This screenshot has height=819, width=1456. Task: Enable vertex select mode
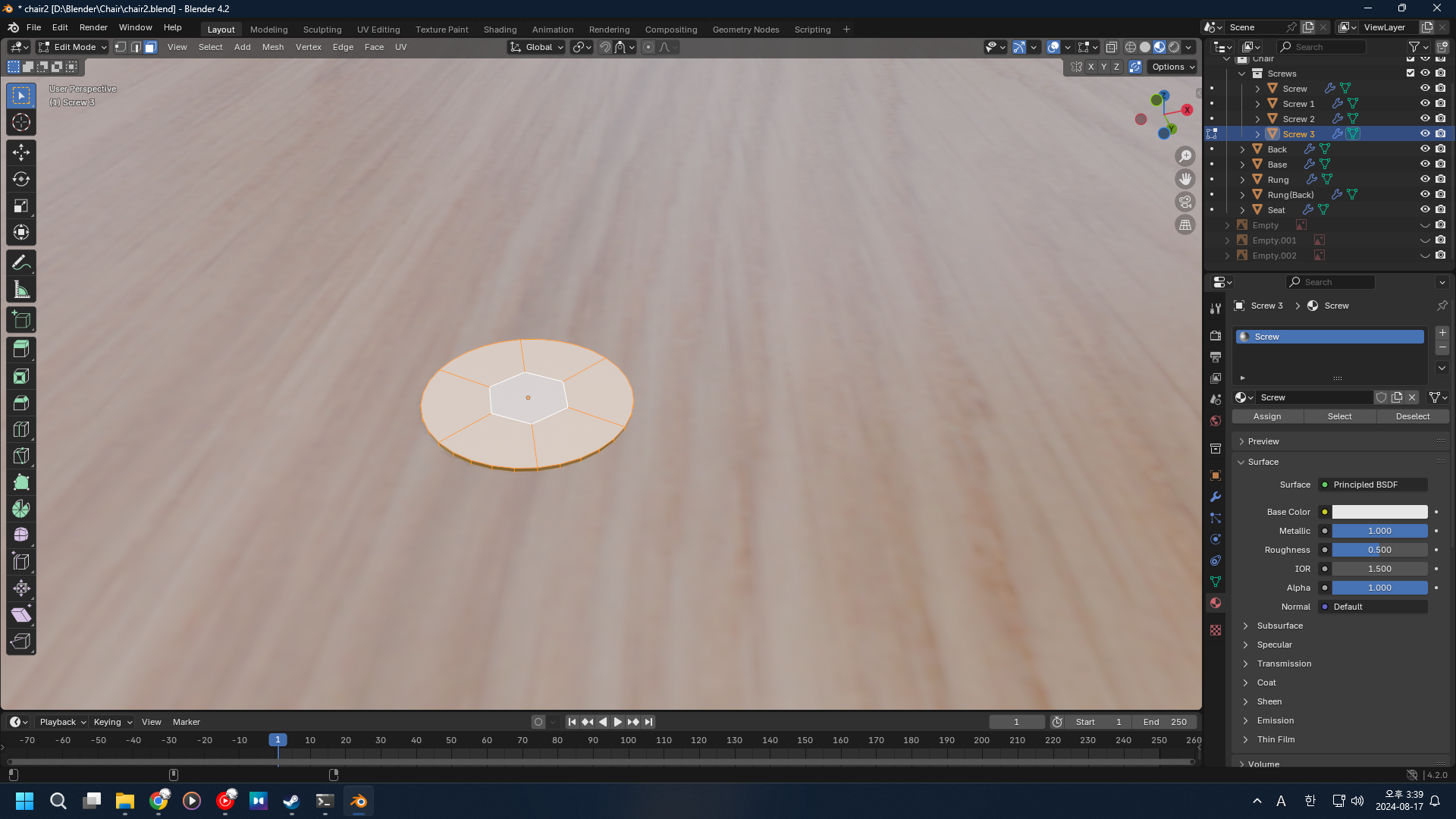(121, 47)
